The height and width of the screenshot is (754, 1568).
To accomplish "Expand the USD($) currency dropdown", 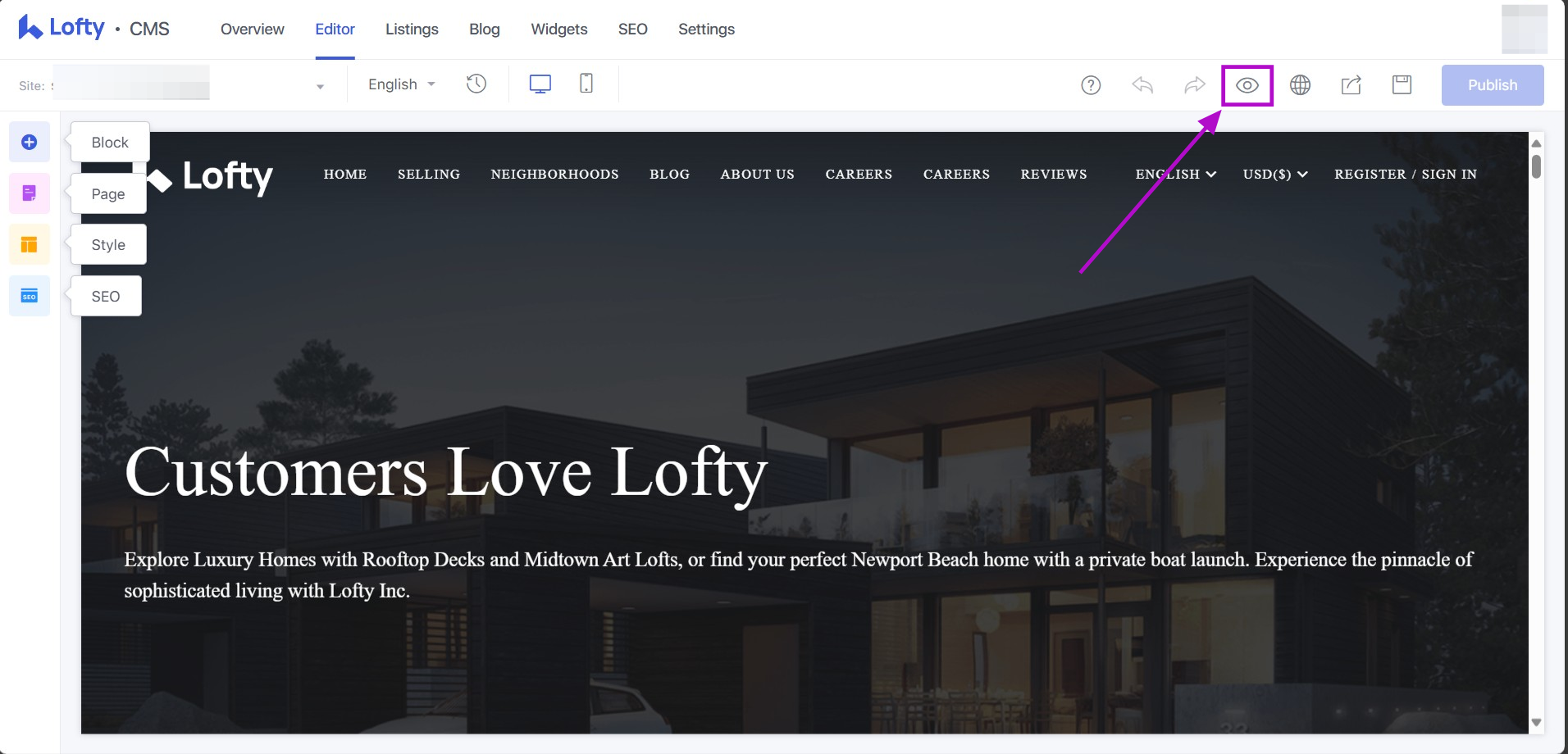I will click(x=1275, y=175).
